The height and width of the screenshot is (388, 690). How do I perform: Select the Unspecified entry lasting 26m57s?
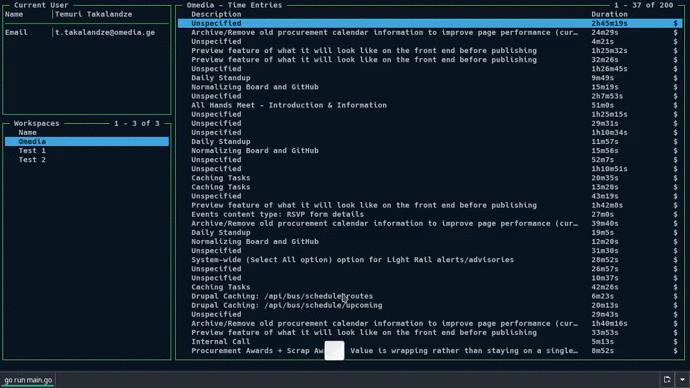click(430, 269)
